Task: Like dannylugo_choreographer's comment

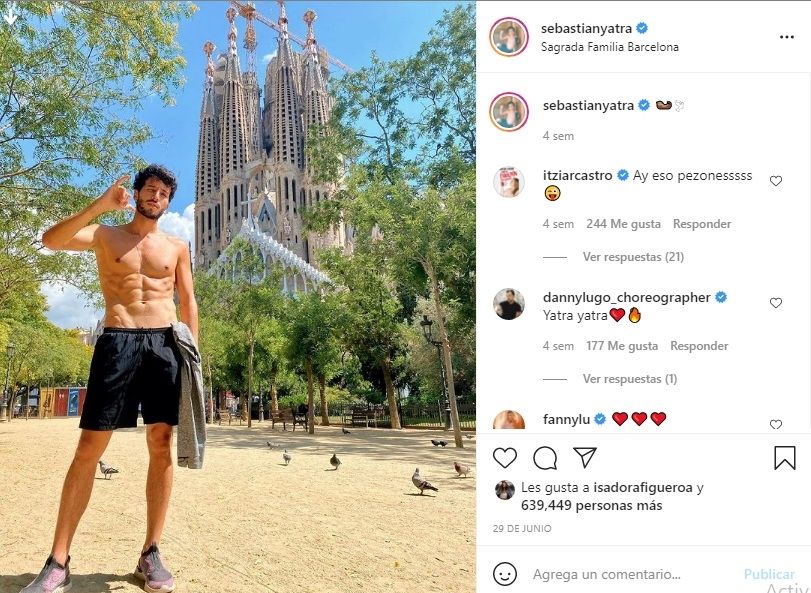Action: point(775,303)
